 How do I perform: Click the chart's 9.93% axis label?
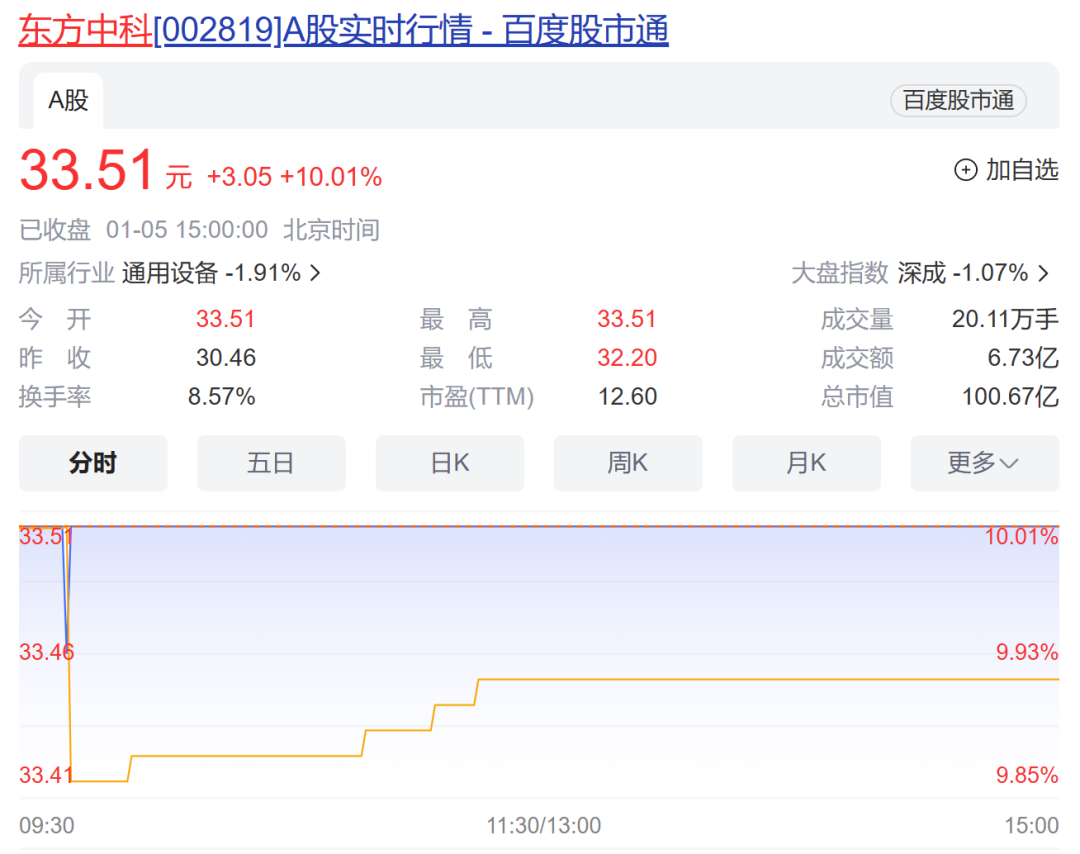(x=1027, y=652)
